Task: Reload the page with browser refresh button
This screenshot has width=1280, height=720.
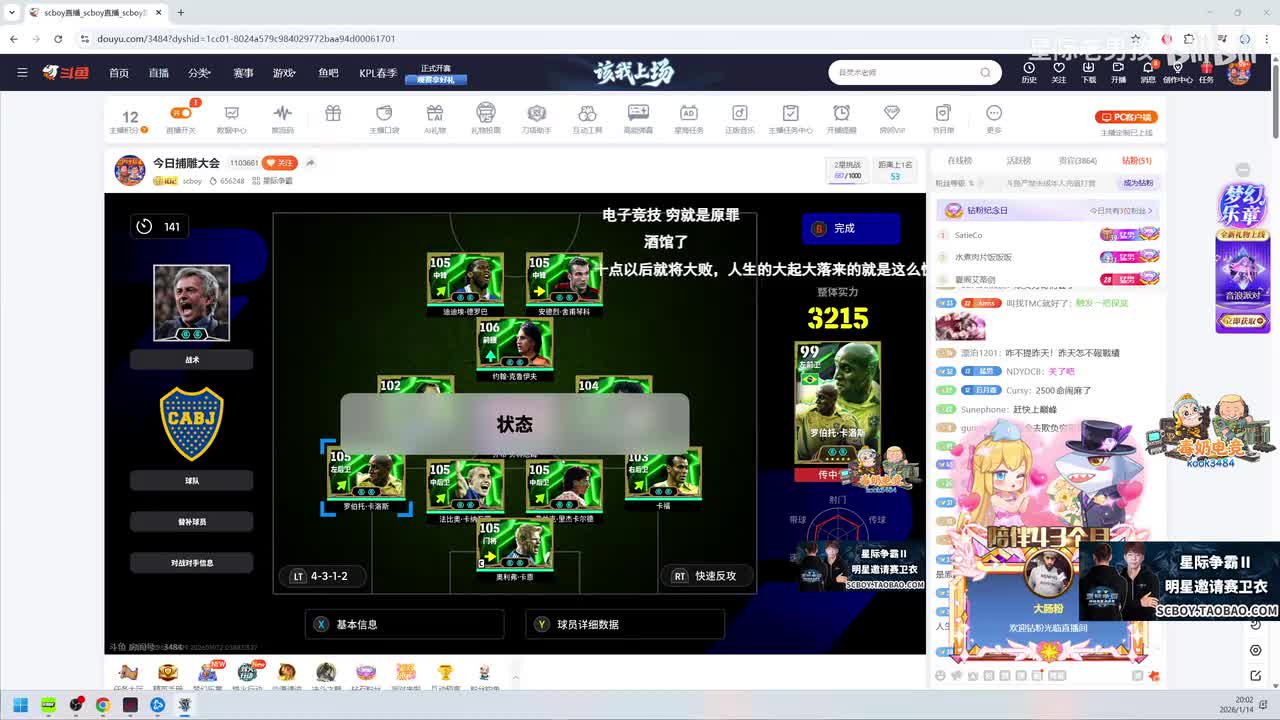Action: pos(58,39)
